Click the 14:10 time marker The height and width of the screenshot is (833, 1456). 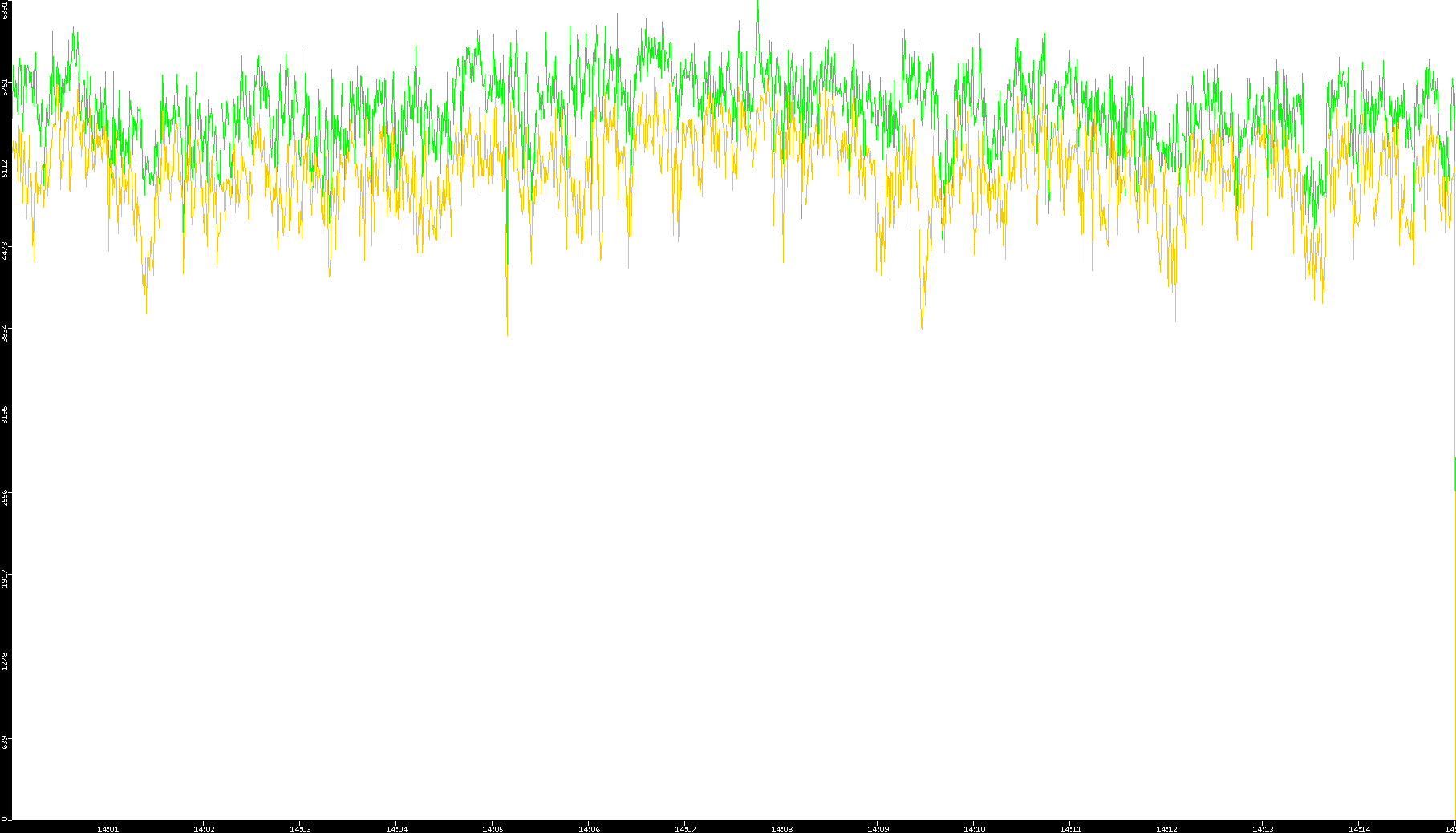[x=974, y=829]
